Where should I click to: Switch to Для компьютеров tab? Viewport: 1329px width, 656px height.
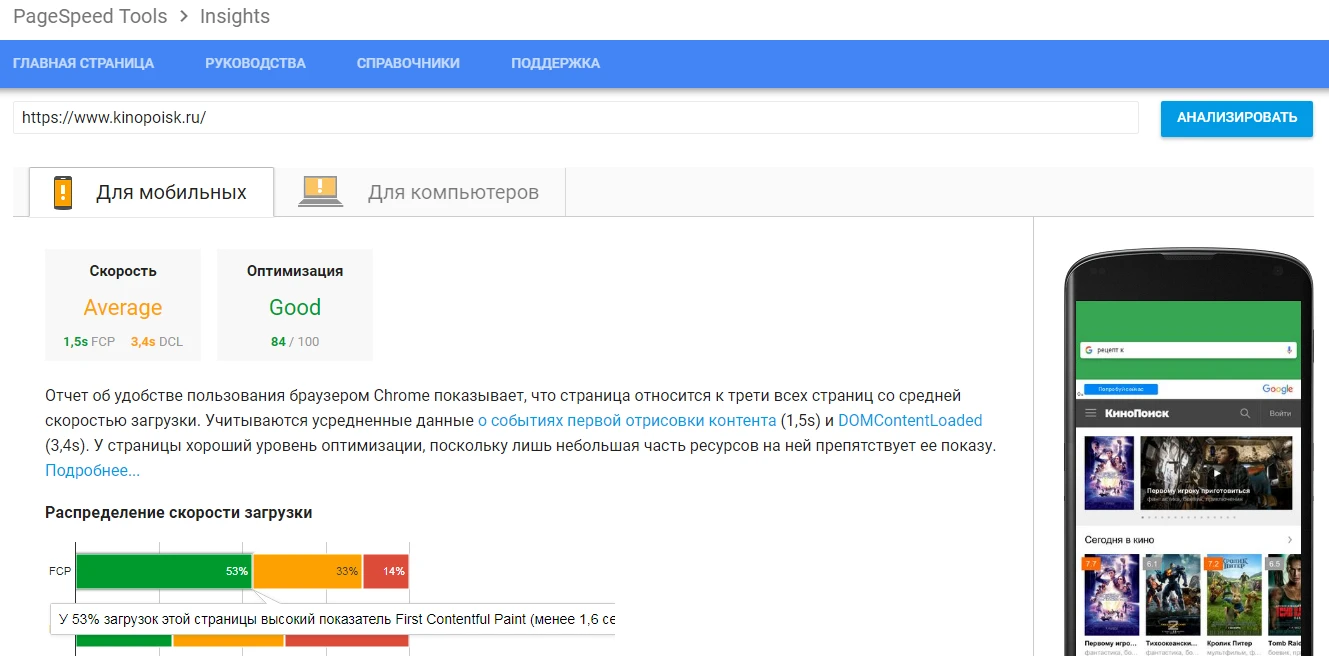(x=453, y=192)
